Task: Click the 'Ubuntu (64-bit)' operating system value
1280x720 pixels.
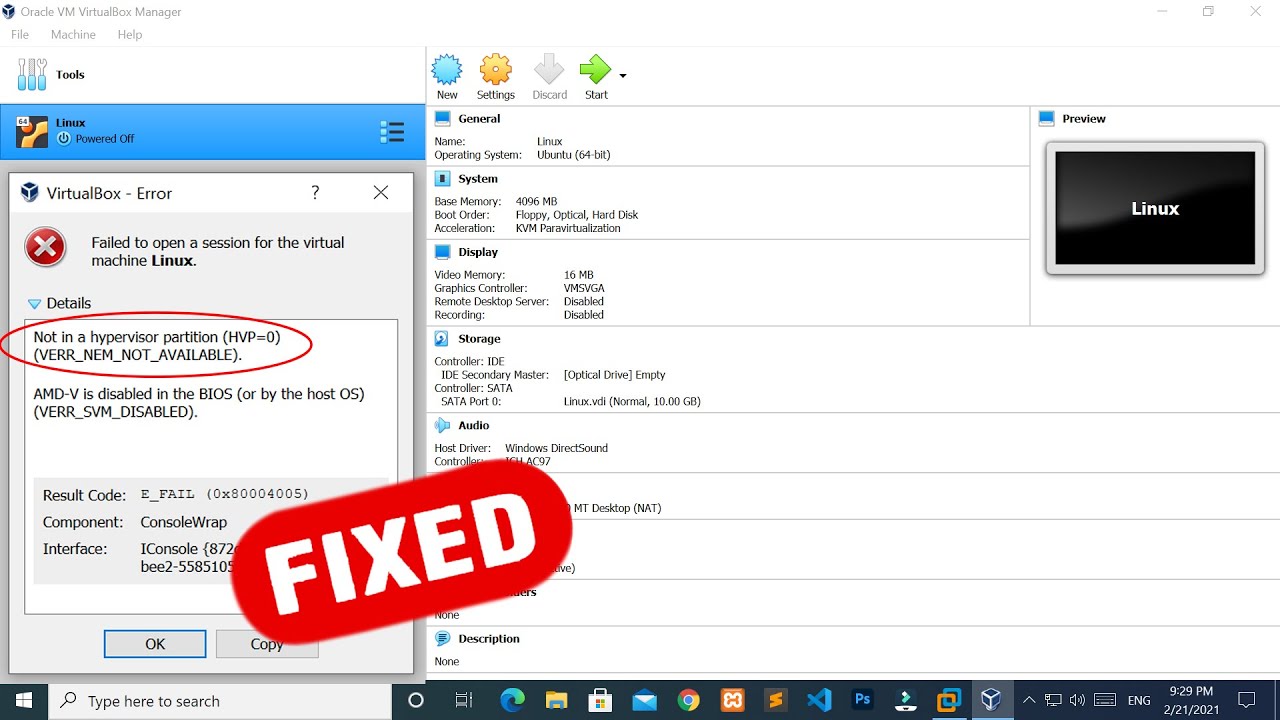Action: tap(573, 155)
